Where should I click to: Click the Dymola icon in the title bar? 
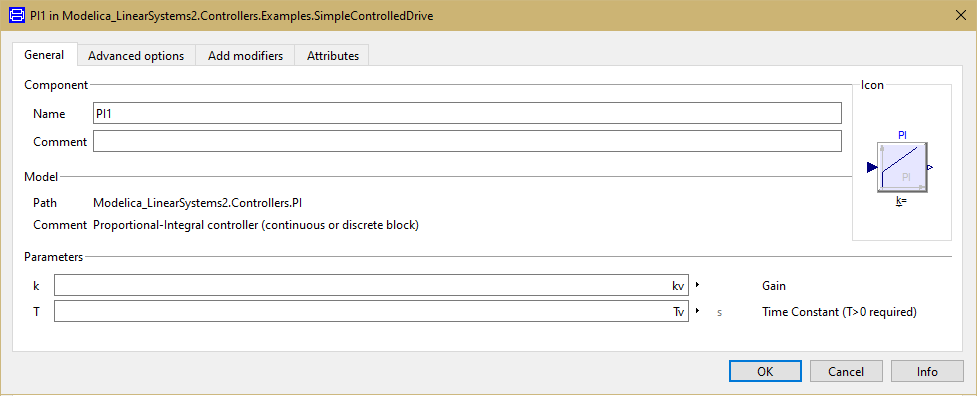[17, 16]
